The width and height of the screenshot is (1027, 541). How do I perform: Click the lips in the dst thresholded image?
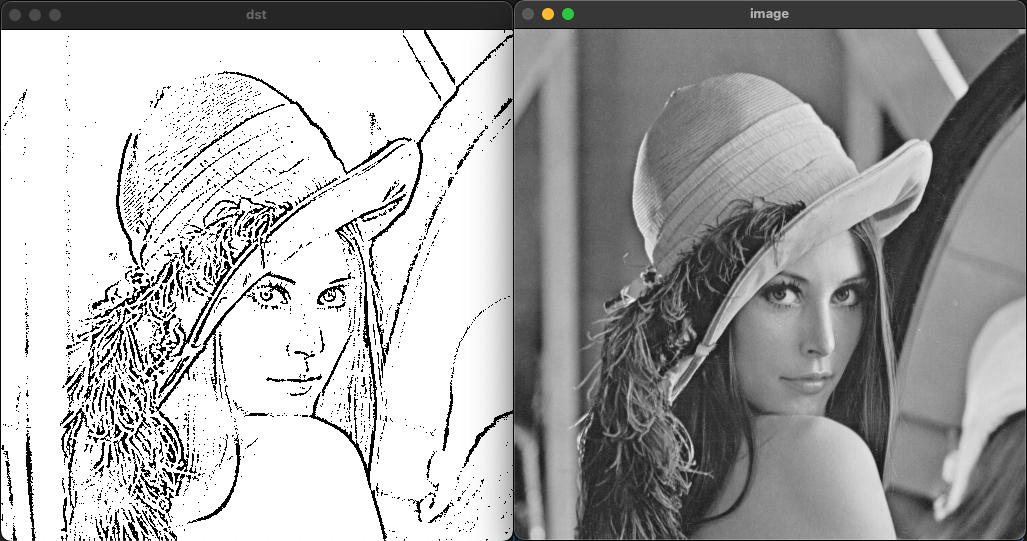tap(288, 382)
